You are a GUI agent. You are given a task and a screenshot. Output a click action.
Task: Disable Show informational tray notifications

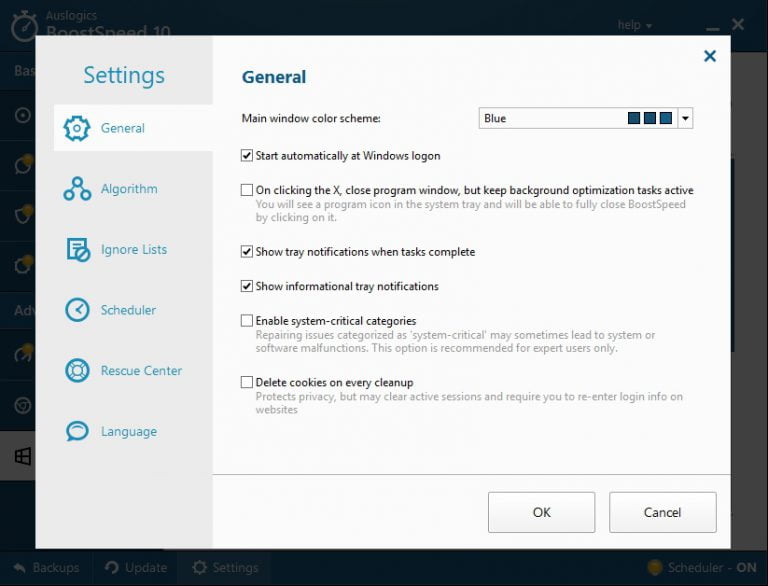coord(247,286)
